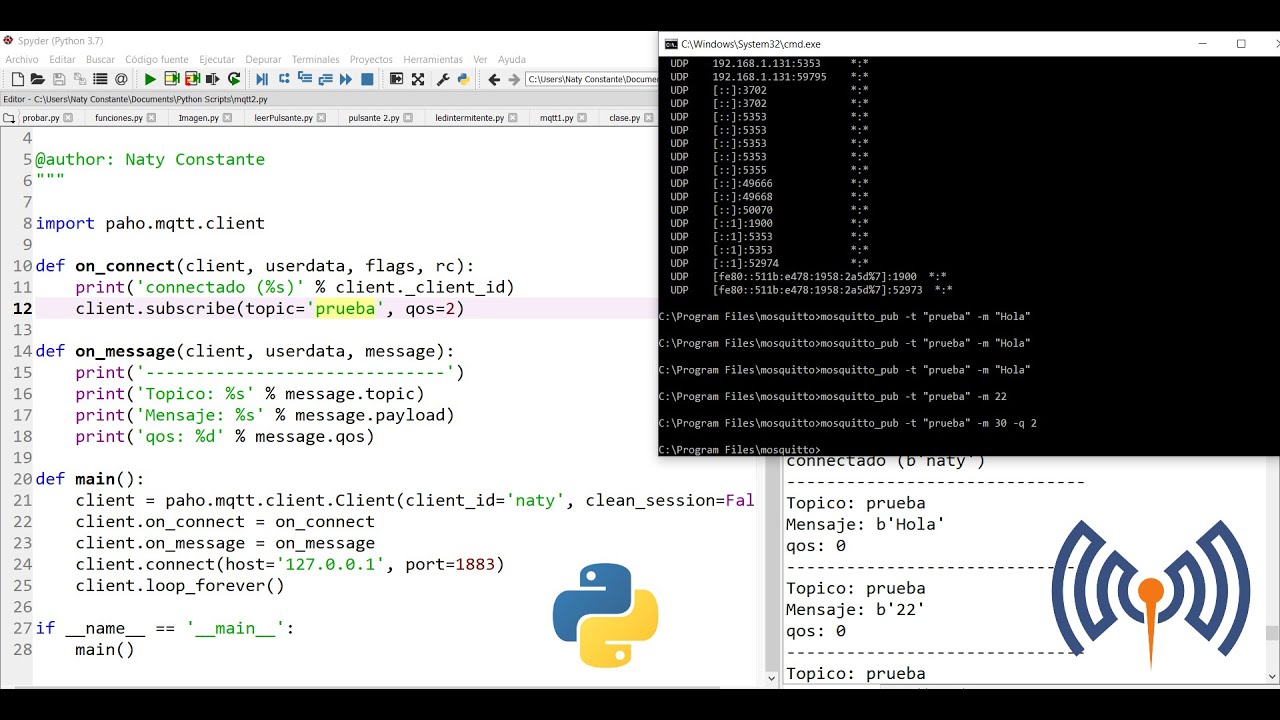
Task: Start debugging with debug file icon
Action: [x=262, y=79]
